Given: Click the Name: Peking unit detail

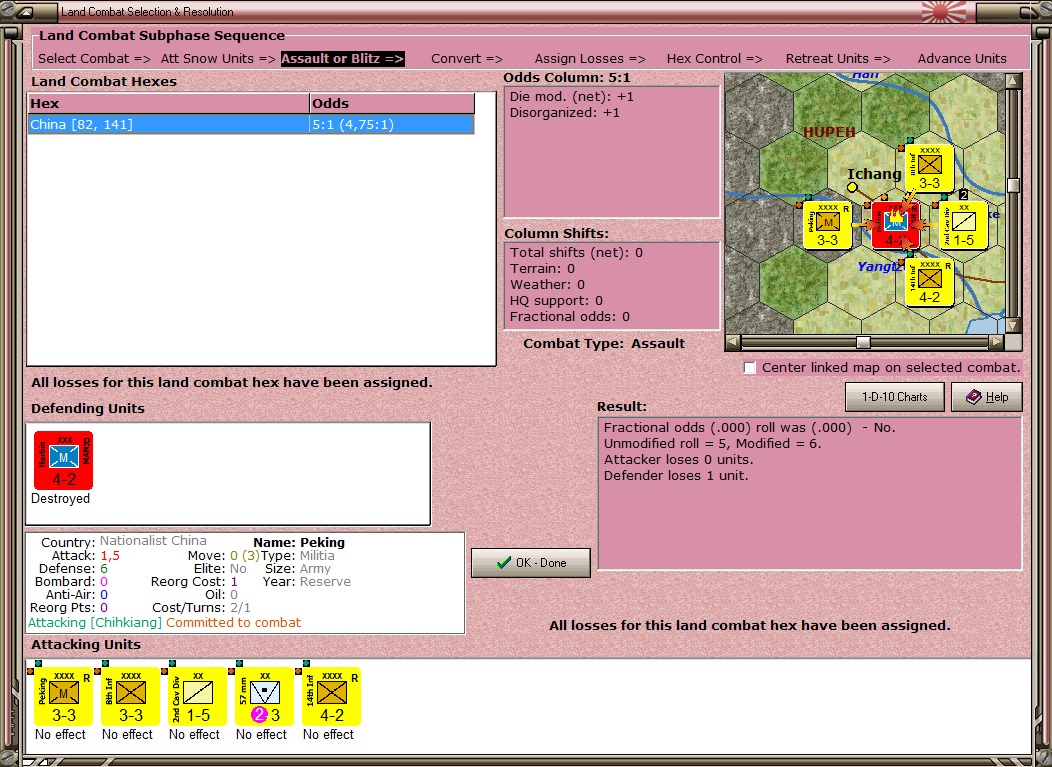Looking at the screenshot, I should (x=299, y=542).
